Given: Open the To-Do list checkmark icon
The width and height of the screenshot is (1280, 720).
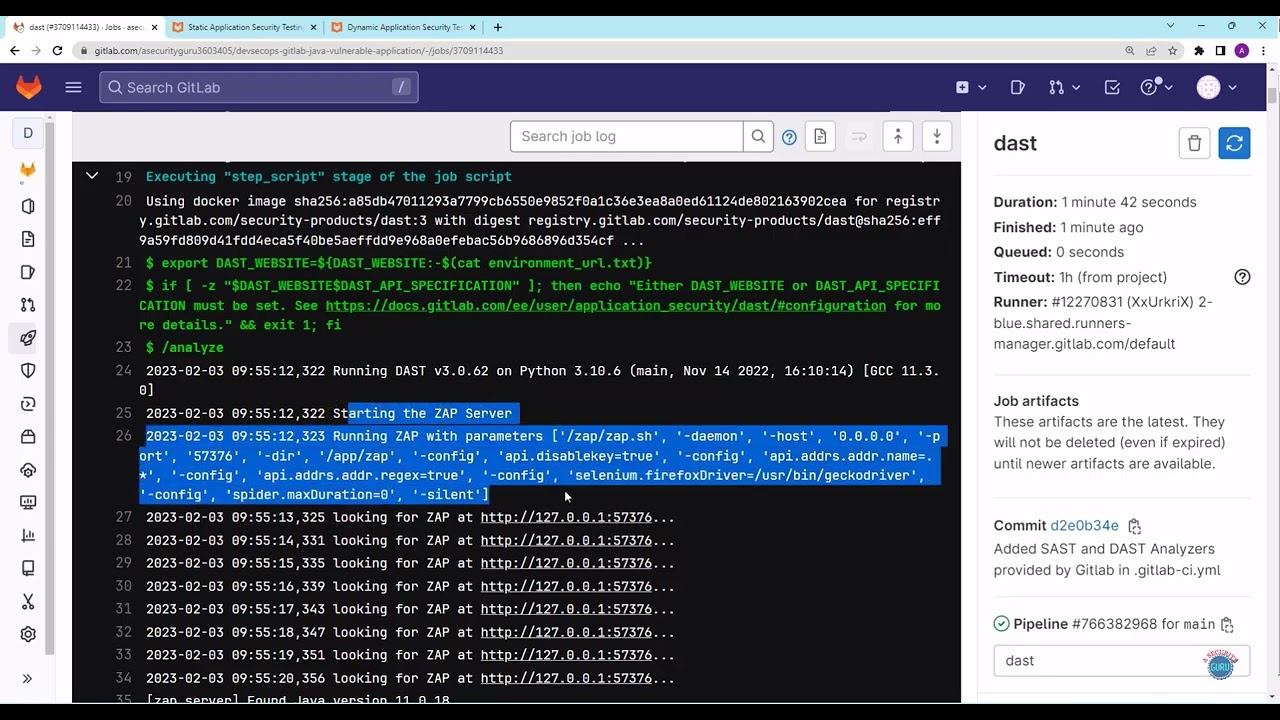Looking at the screenshot, I should click(1112, 88).
